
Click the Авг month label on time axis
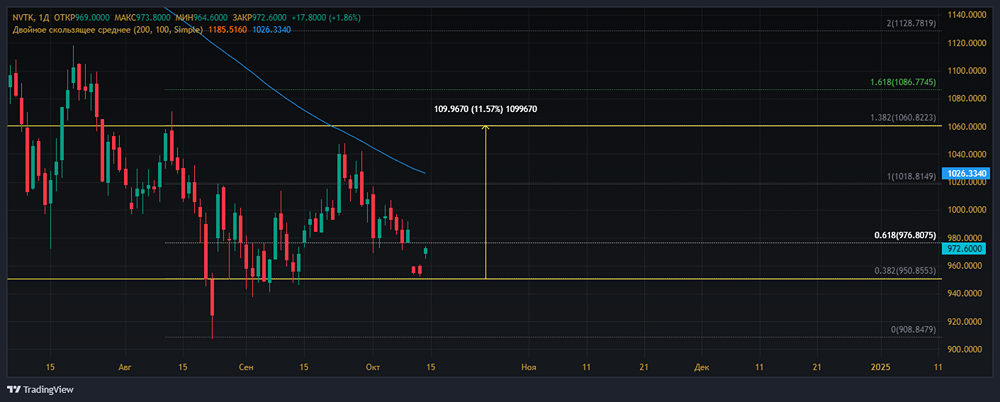click(x=125, y=367)
